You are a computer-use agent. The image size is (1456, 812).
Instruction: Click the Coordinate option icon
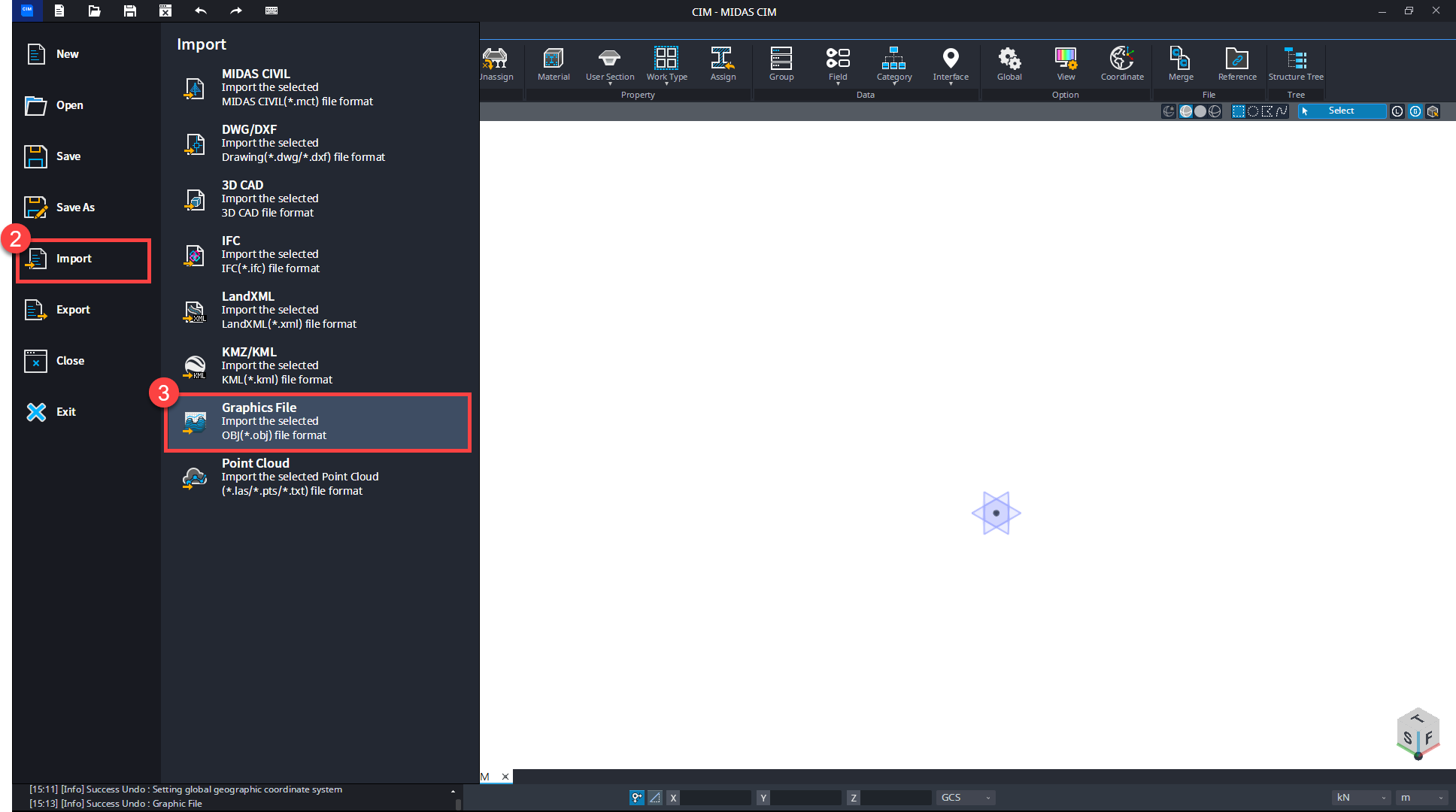[x=1122, y=64]
